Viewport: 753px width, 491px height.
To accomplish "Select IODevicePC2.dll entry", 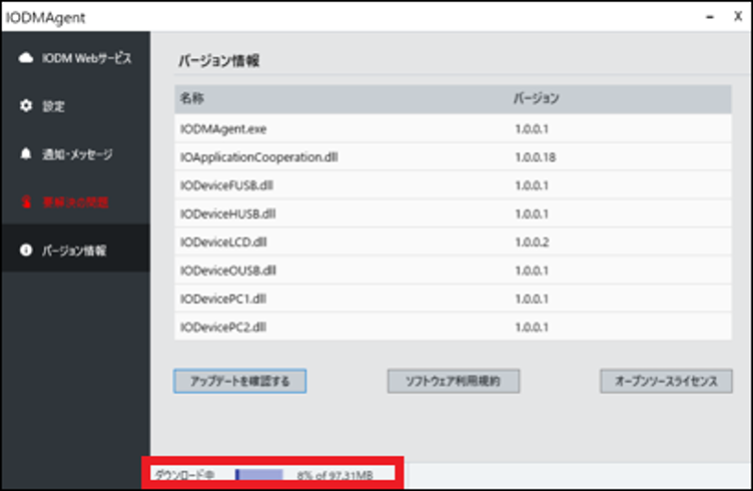I will click(223, 327).
